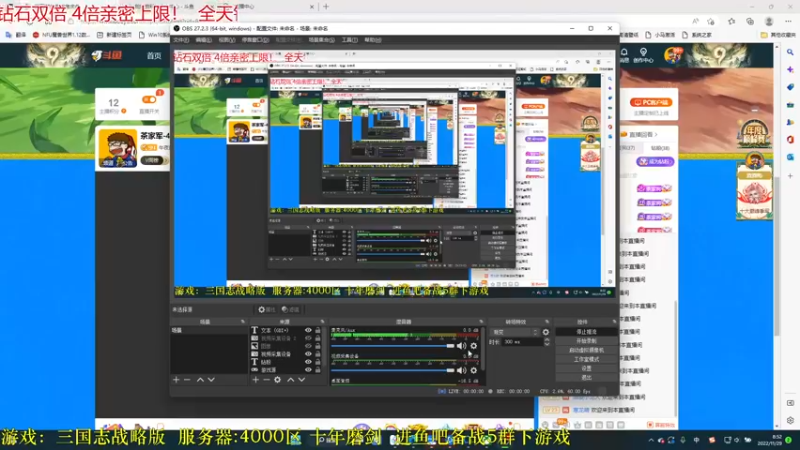Open Edge sidebar search icon
Viewport: 800px width, 450px height.
(790, 52)
